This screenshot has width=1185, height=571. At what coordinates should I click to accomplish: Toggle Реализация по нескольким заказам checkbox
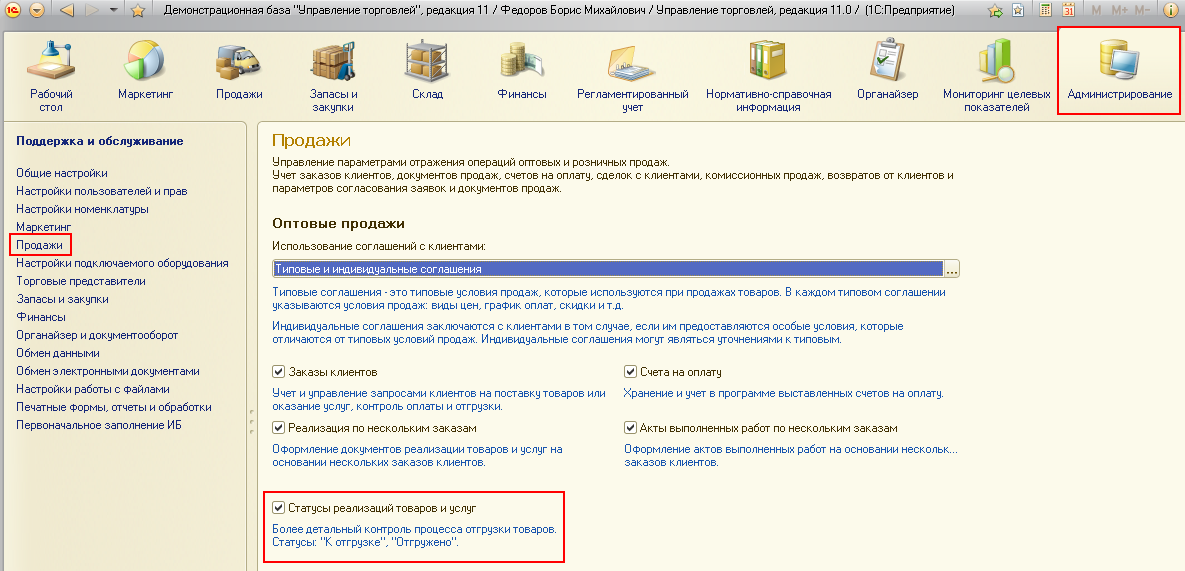point(279,428)
